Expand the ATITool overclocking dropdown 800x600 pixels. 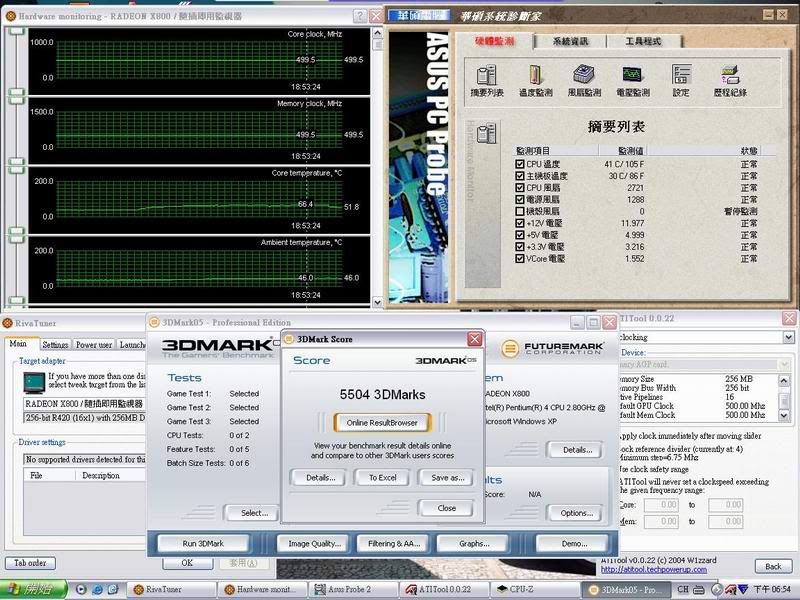[x=790, y=338]
